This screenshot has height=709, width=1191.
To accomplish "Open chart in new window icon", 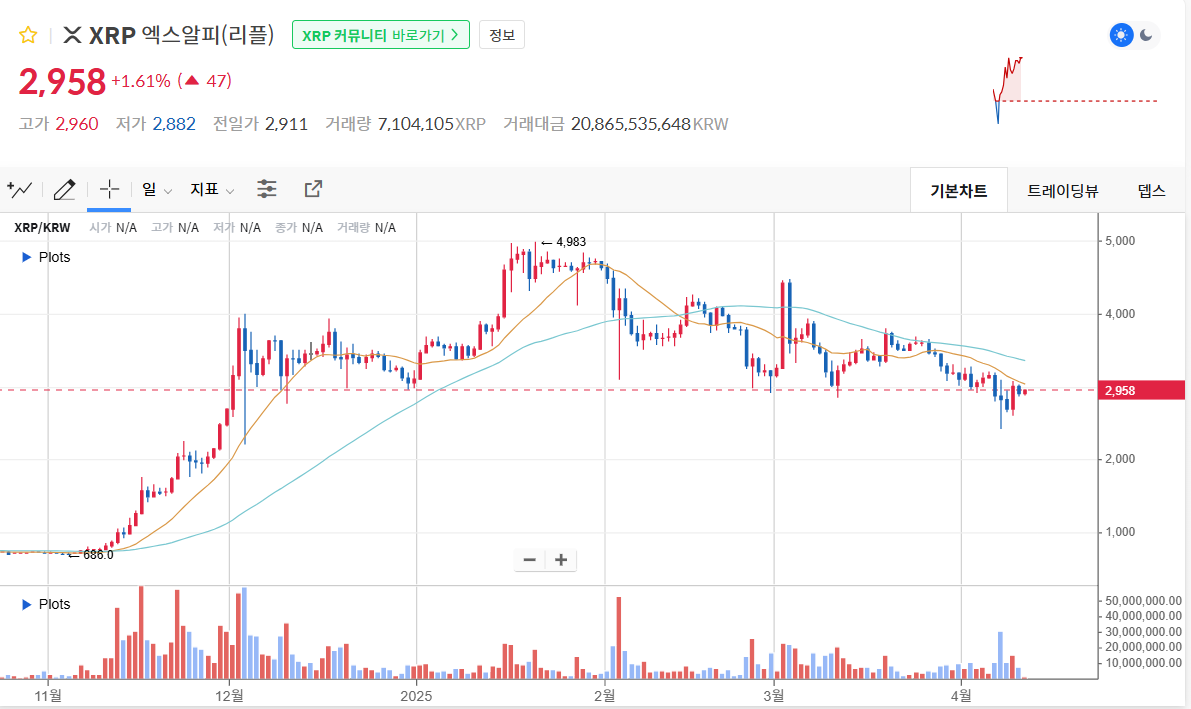I will click(x=313, y=189).
